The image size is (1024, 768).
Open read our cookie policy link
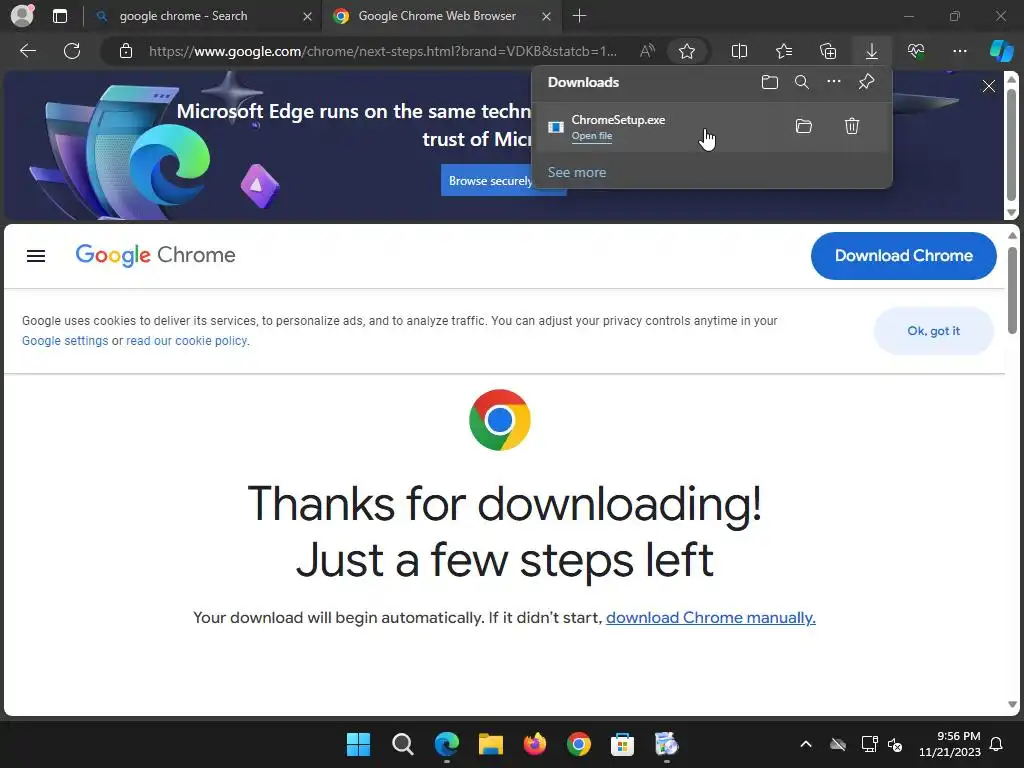[187, 341]
